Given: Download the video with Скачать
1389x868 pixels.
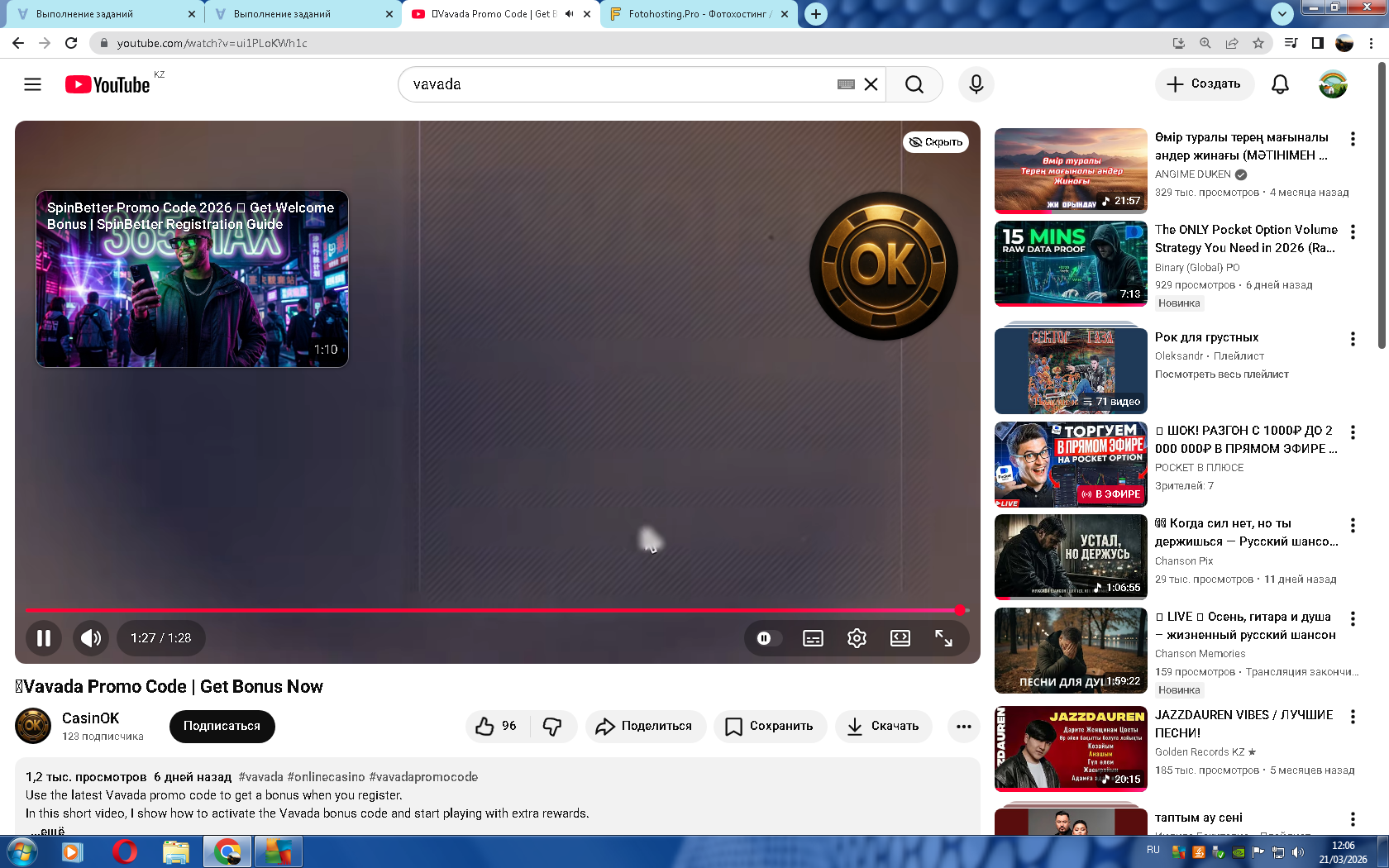Looking at the screenshot, I should [x=884, y=726].
